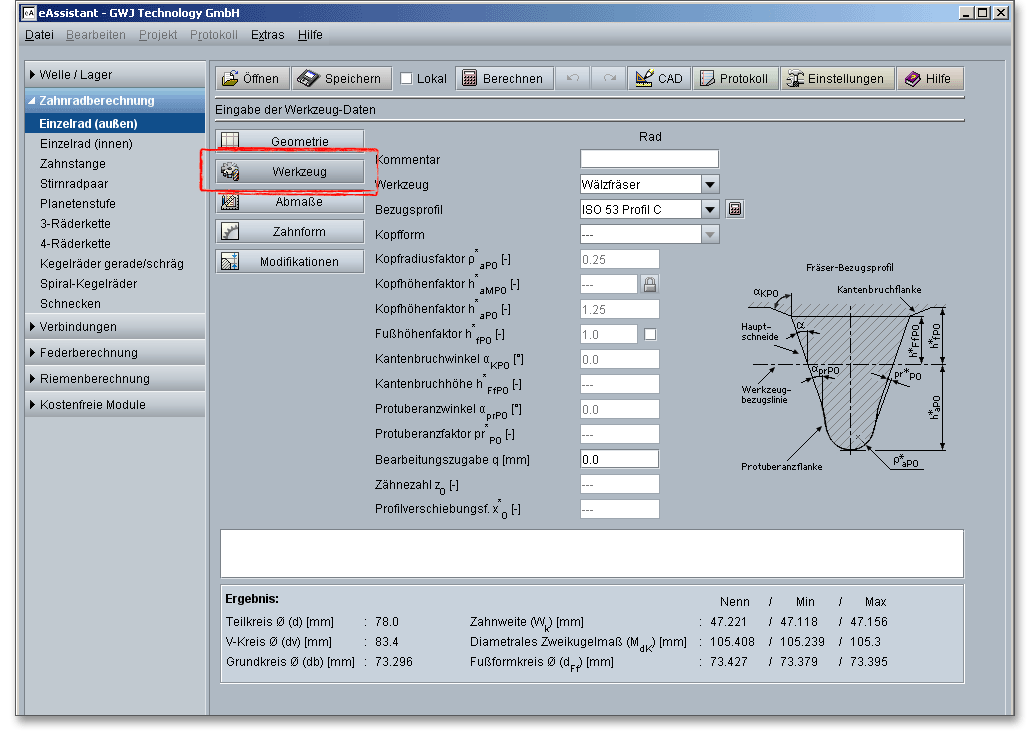Open Einstellungen settings in toolbar
The height and width of the screenshot is (731, 1030).
pyautogui.click(x=837, y=79)
